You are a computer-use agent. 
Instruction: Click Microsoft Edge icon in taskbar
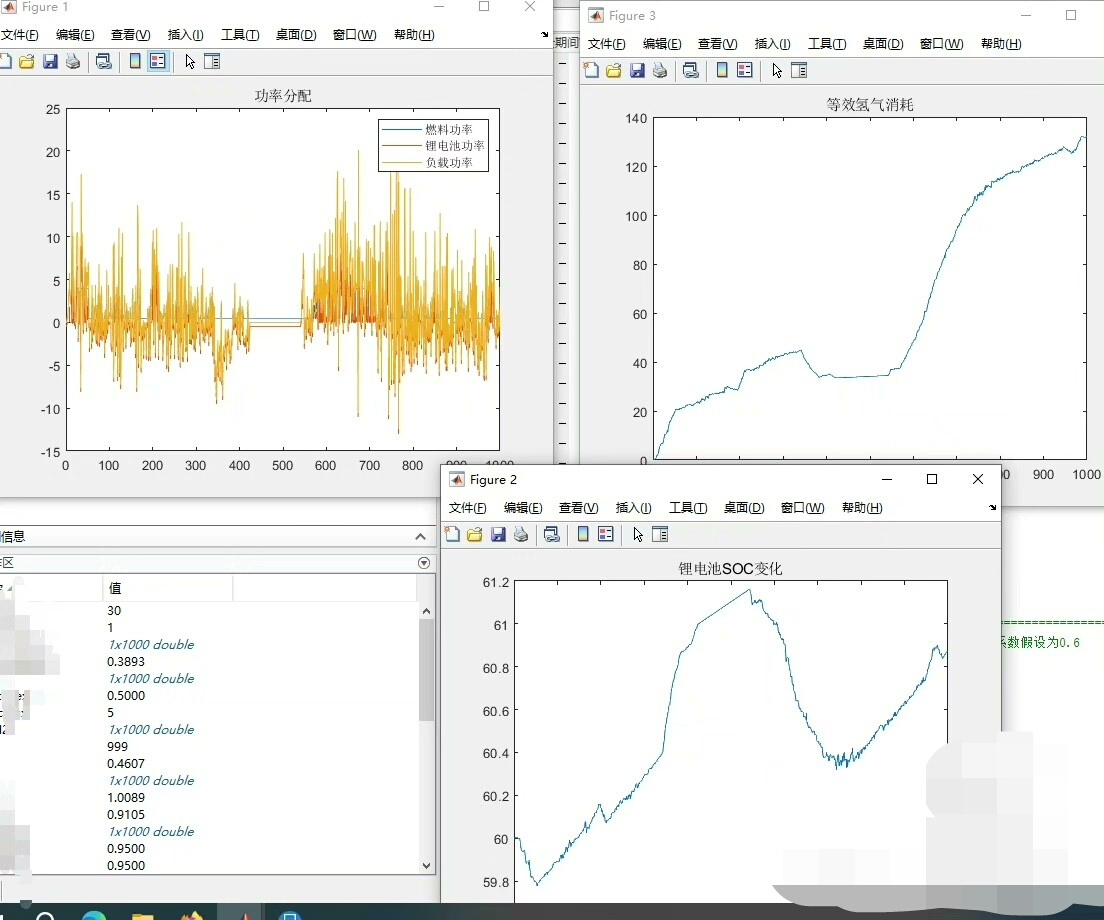pyautogui.click(x=94, y=914)
